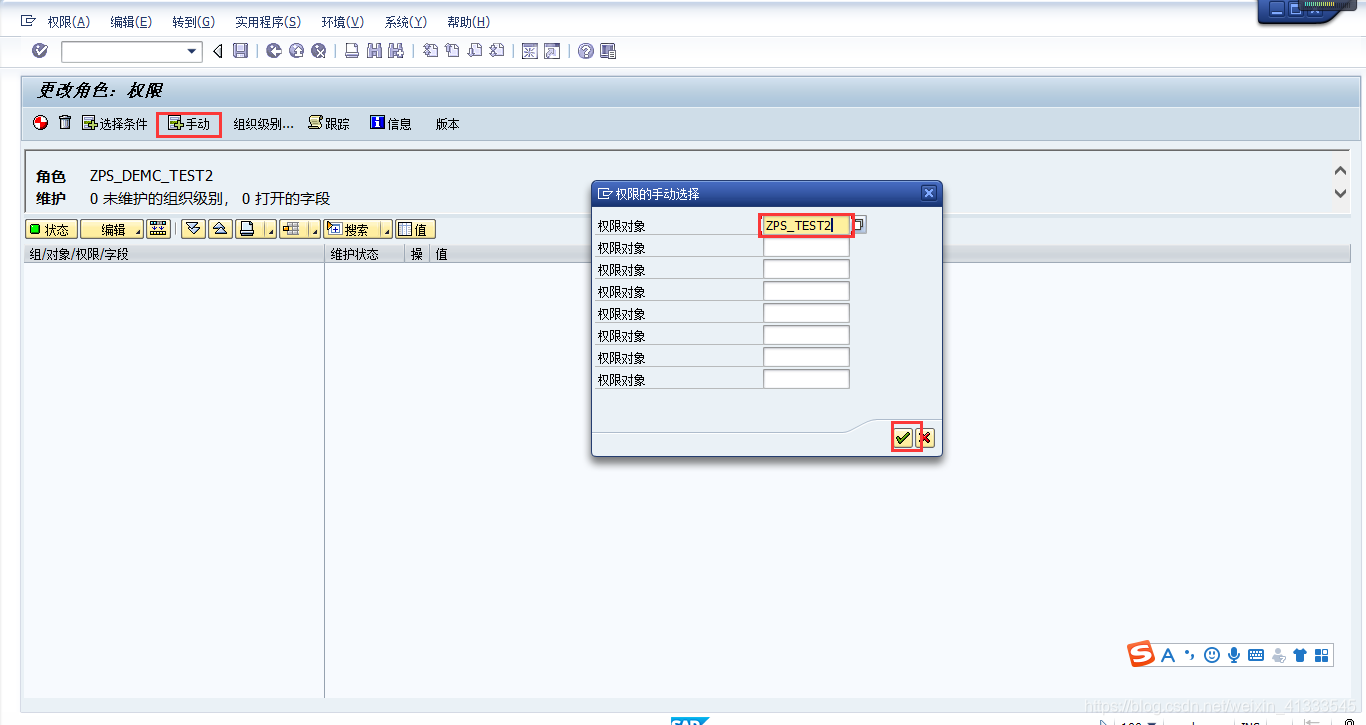
Task: Click the Cancel X circle icon
Action: [x=319, y=51]
